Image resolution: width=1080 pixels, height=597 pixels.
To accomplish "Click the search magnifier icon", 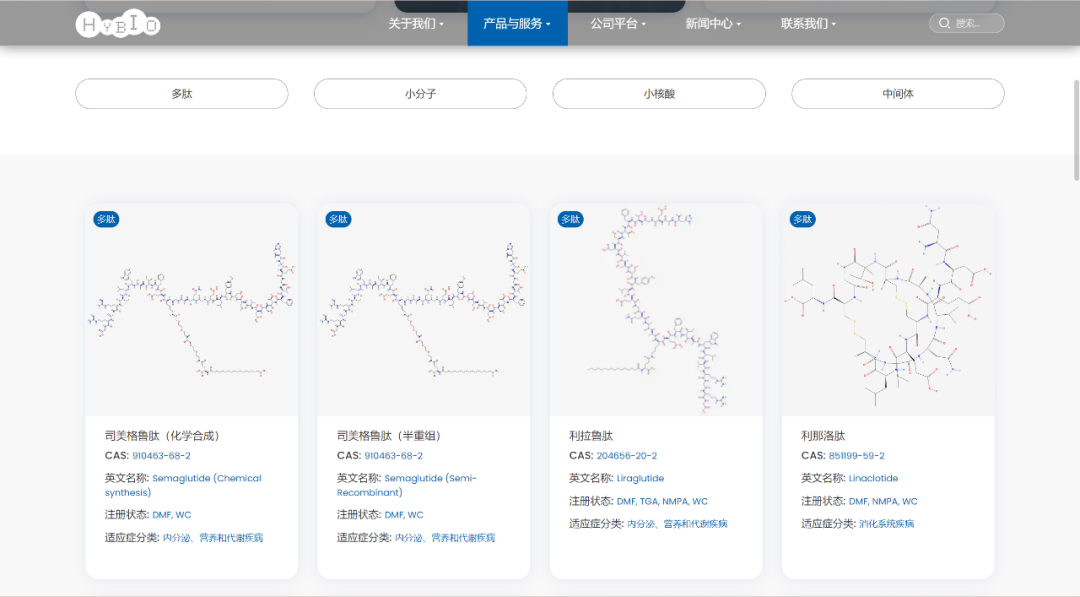I will coord(944,23).
